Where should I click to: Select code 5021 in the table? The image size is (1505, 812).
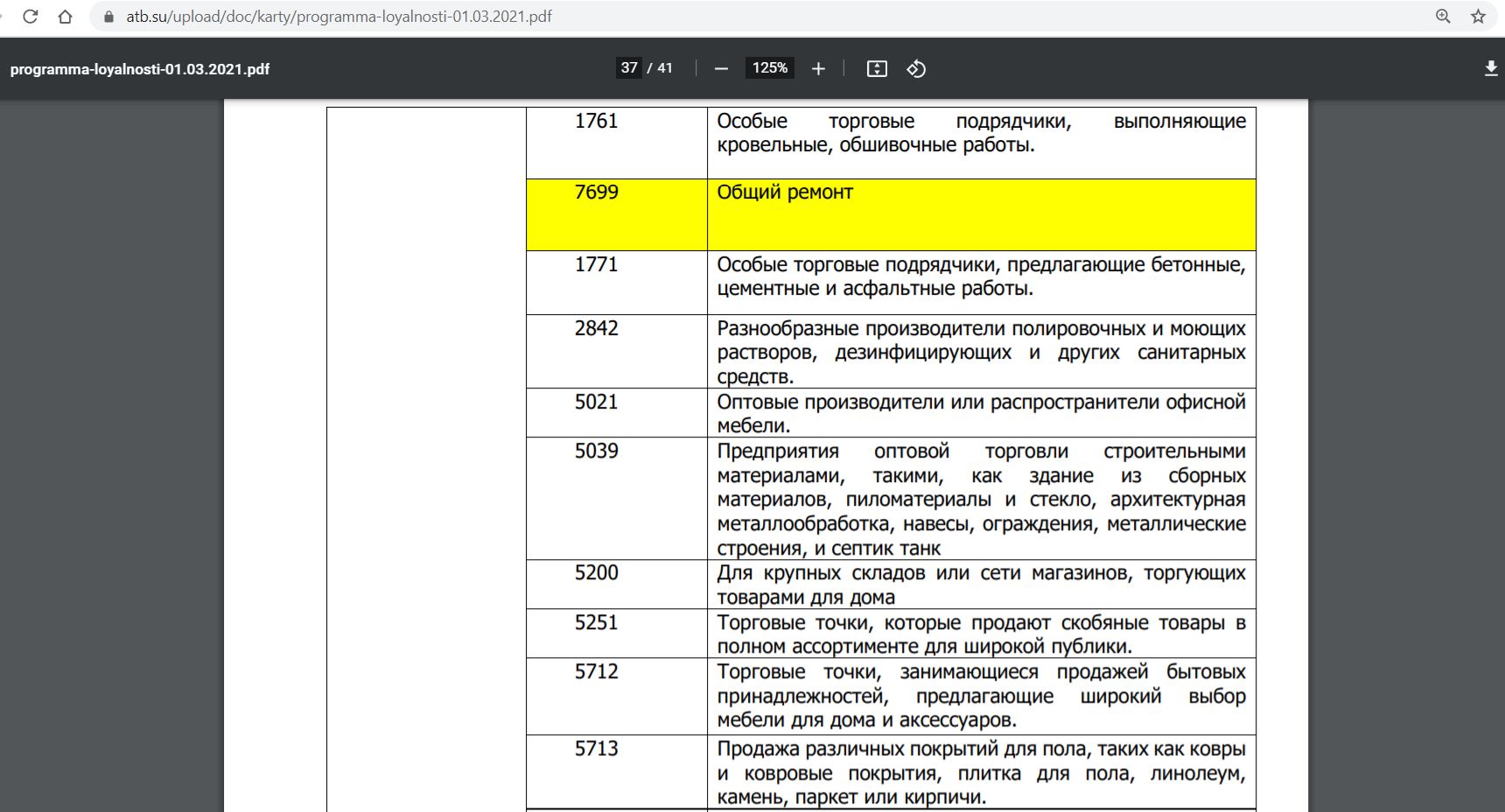click(x=596, y=402)
